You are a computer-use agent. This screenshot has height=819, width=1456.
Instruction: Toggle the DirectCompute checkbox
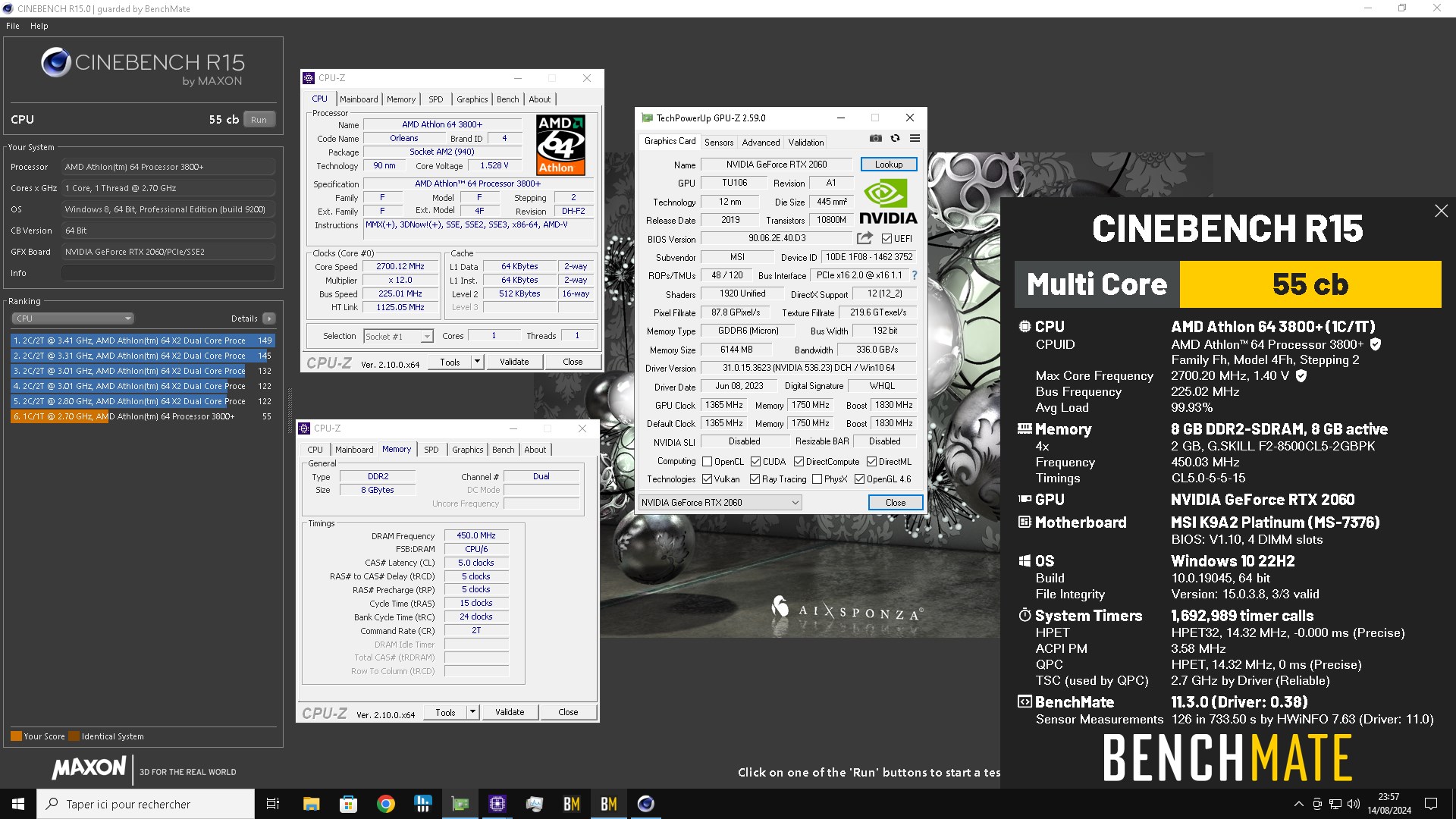[799, 462]
